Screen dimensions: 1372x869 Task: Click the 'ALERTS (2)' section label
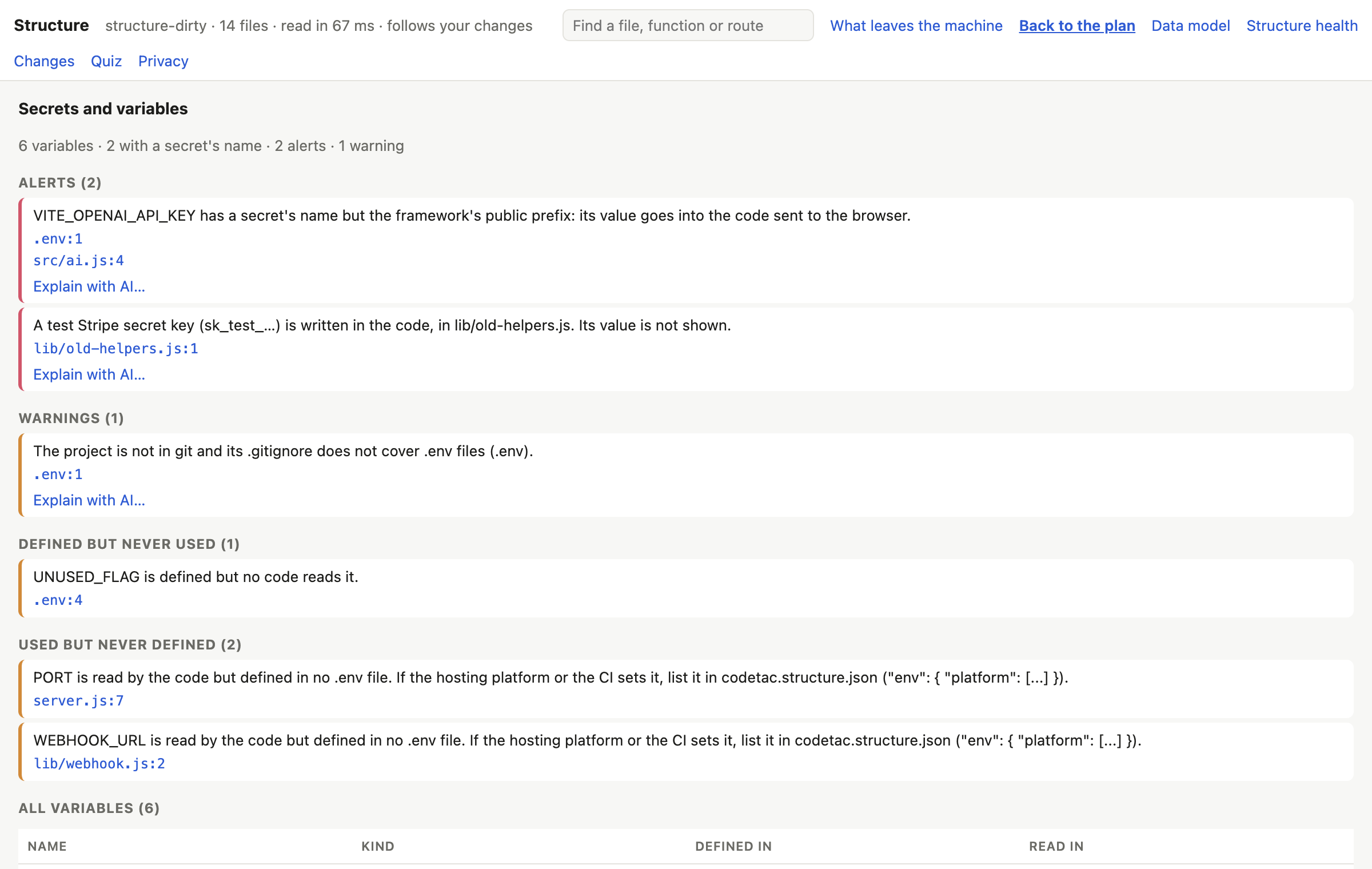coord(60,182)
